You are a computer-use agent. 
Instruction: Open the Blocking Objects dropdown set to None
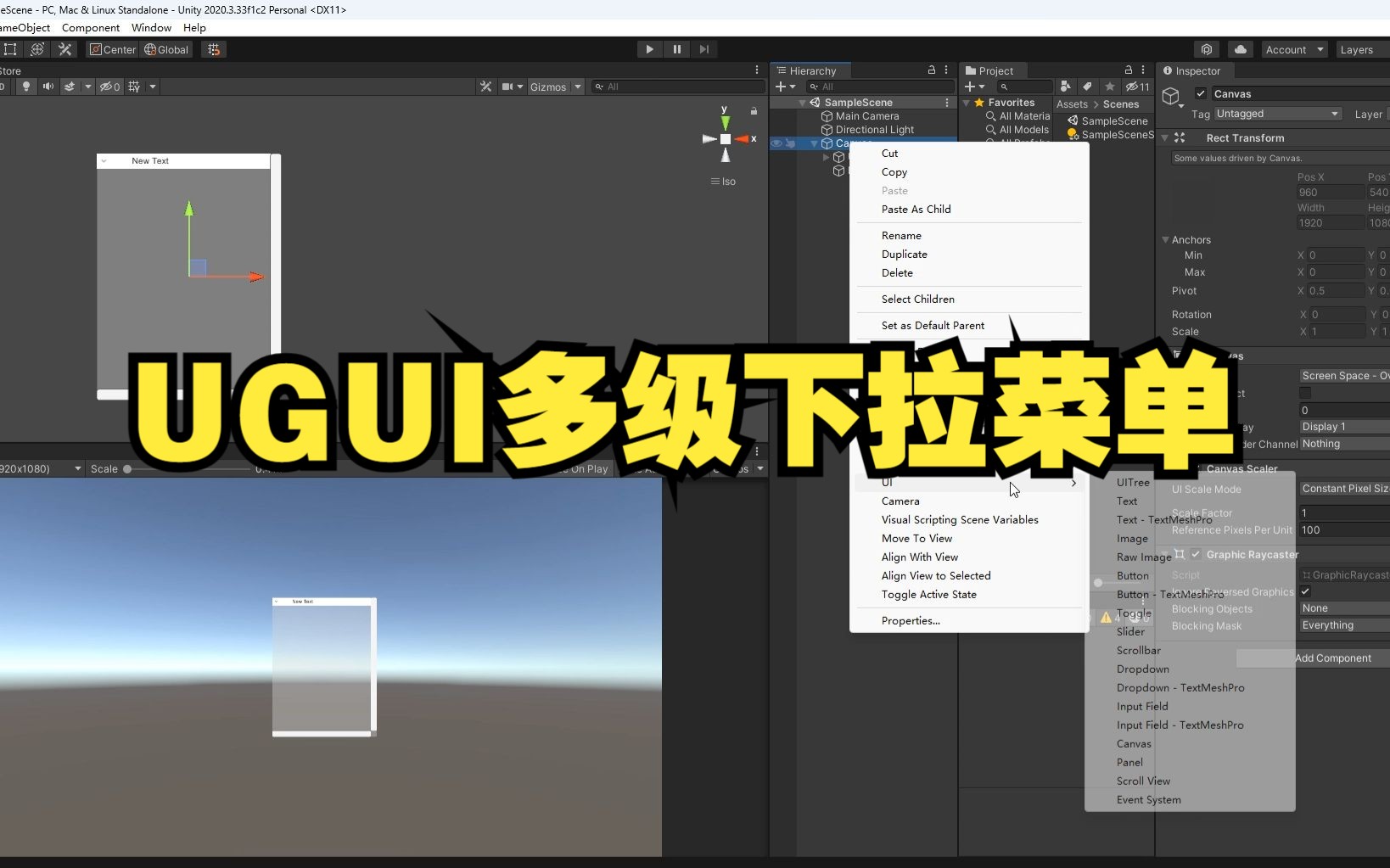pyautogui.click(x=1343, y=608)
